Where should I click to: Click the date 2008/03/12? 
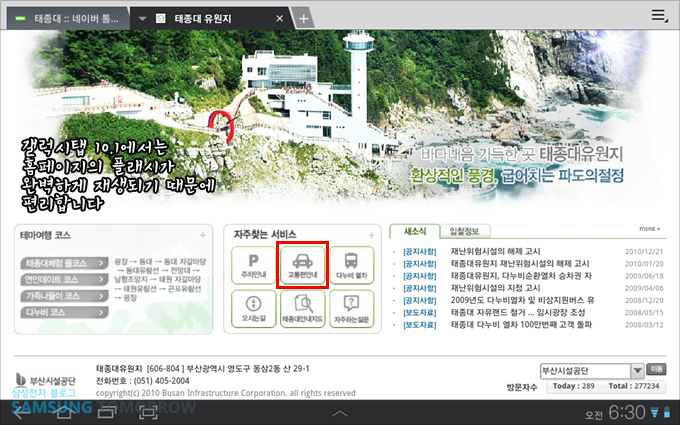[644, 325]
